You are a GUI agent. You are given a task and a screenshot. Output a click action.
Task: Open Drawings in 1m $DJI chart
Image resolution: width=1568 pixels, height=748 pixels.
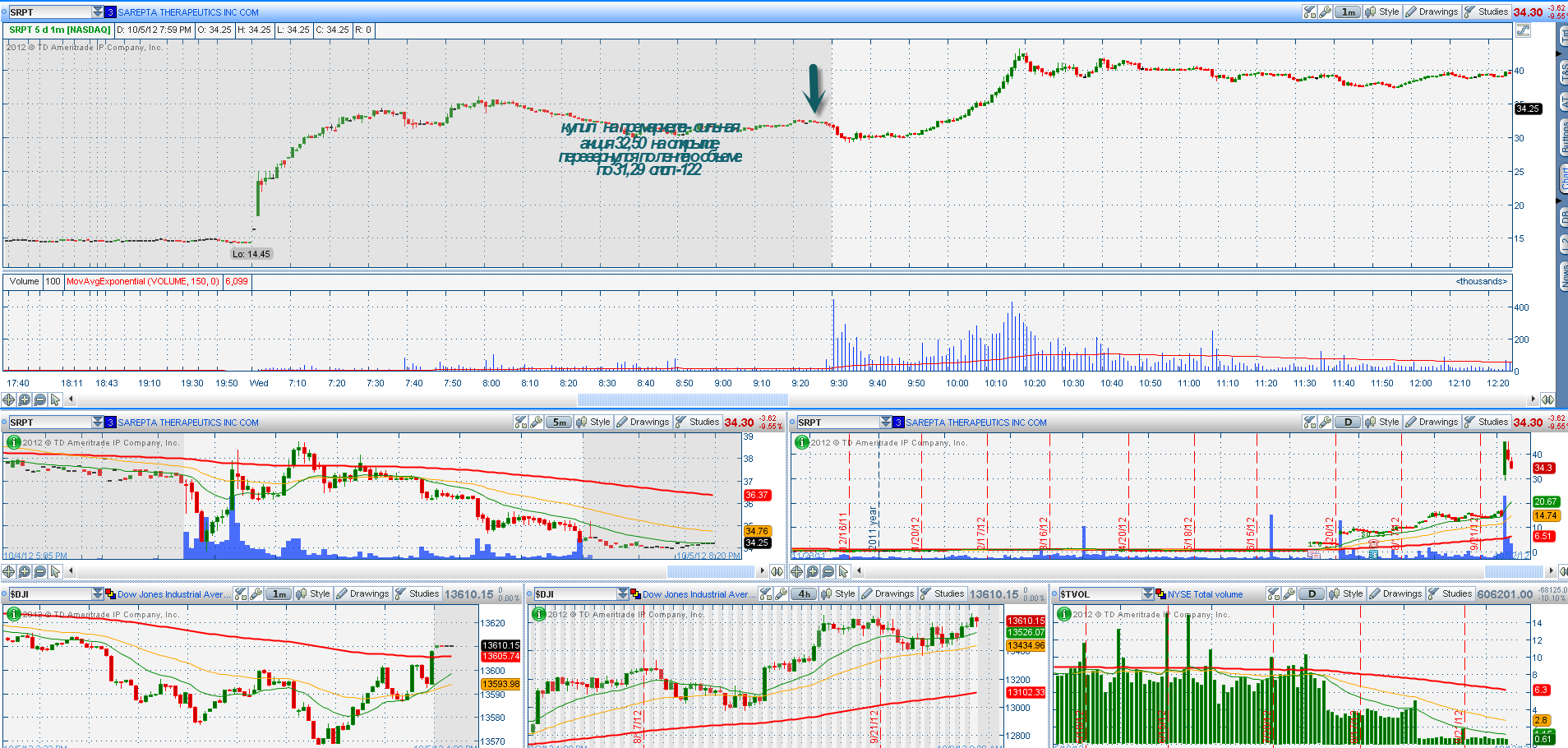click(x=362, y=593)
